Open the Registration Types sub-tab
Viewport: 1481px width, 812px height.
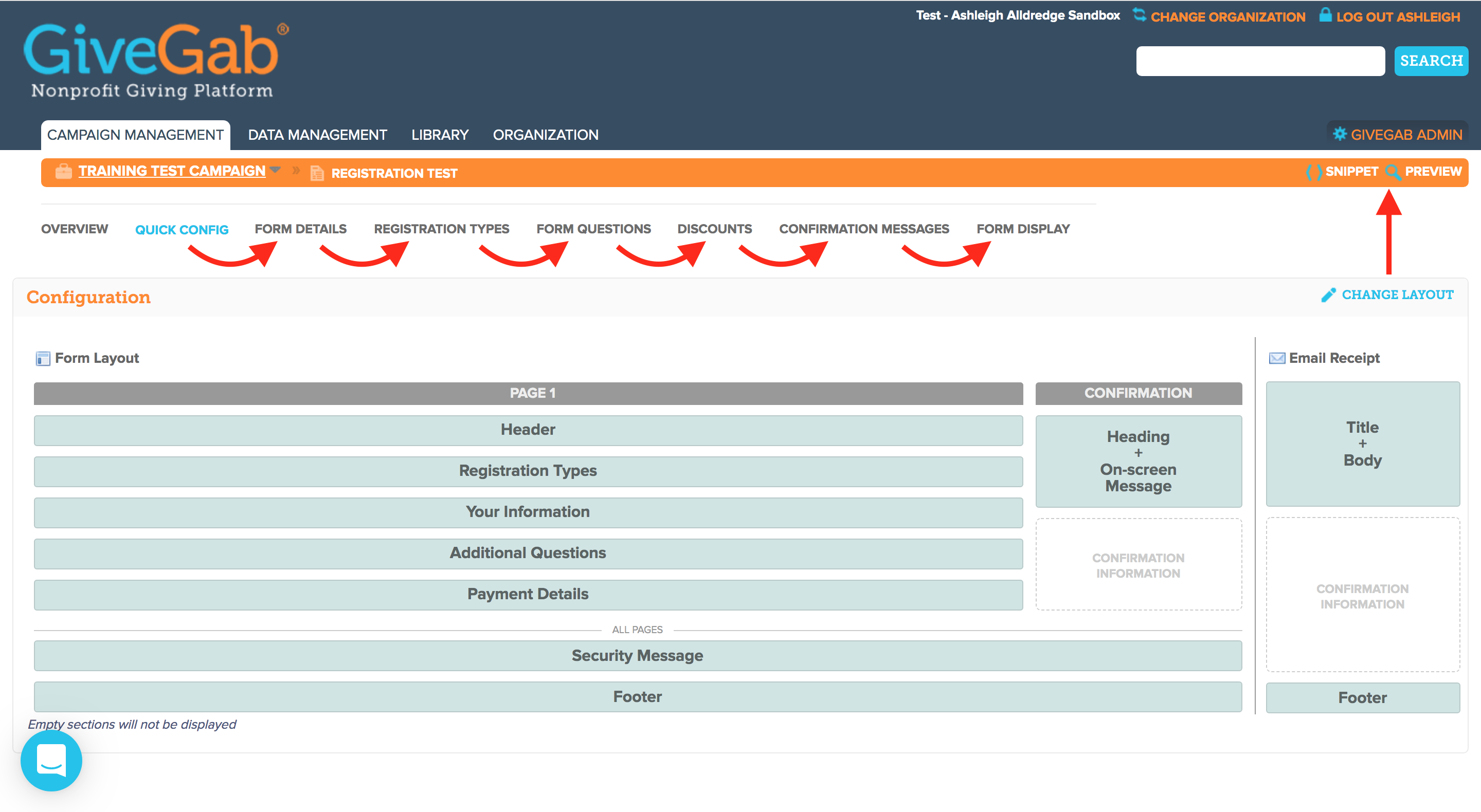point(442,229)
